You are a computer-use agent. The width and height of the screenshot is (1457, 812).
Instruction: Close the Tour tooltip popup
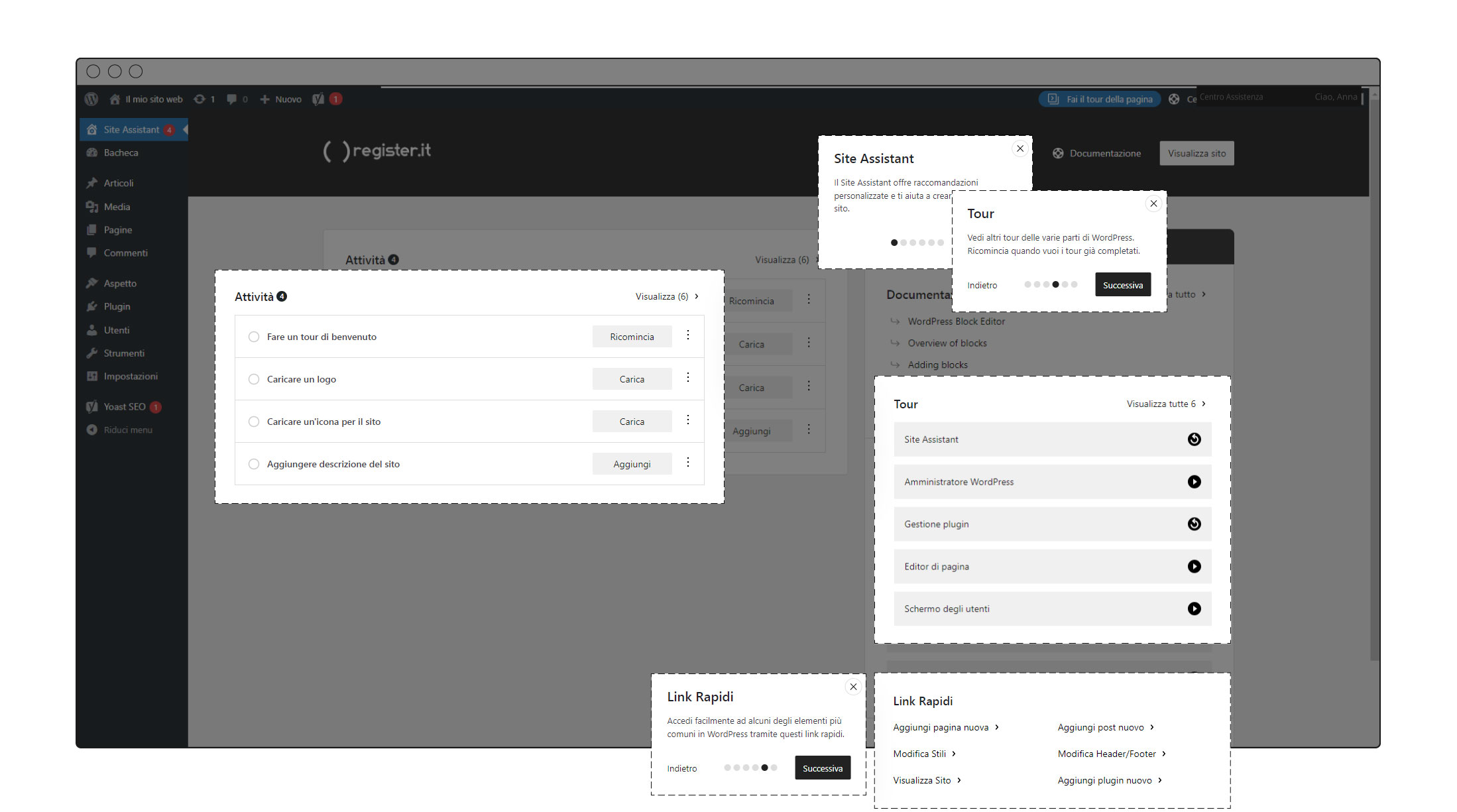pos(1153,203)
